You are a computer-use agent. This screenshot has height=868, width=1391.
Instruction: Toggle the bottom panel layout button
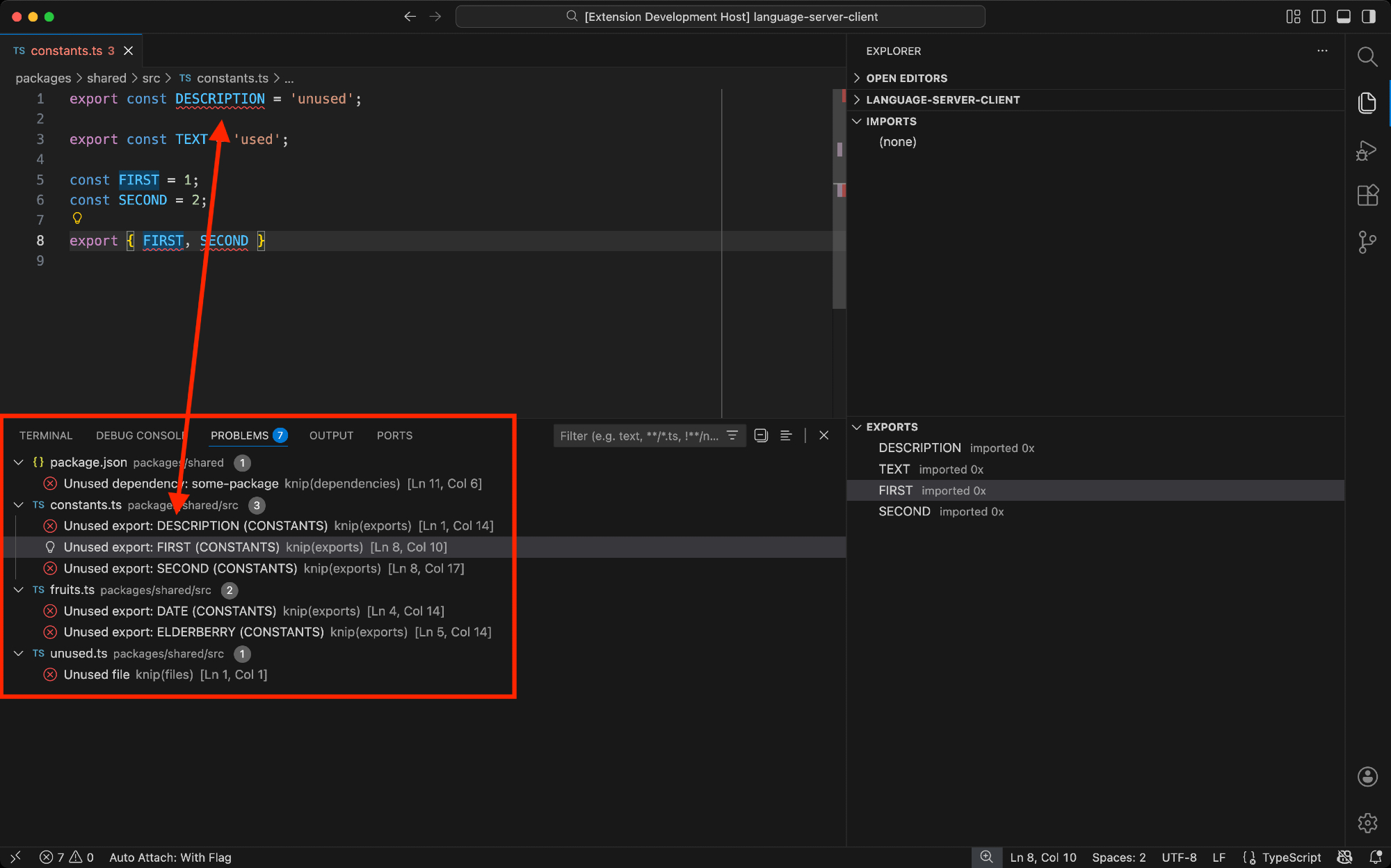click(1343, 17)
